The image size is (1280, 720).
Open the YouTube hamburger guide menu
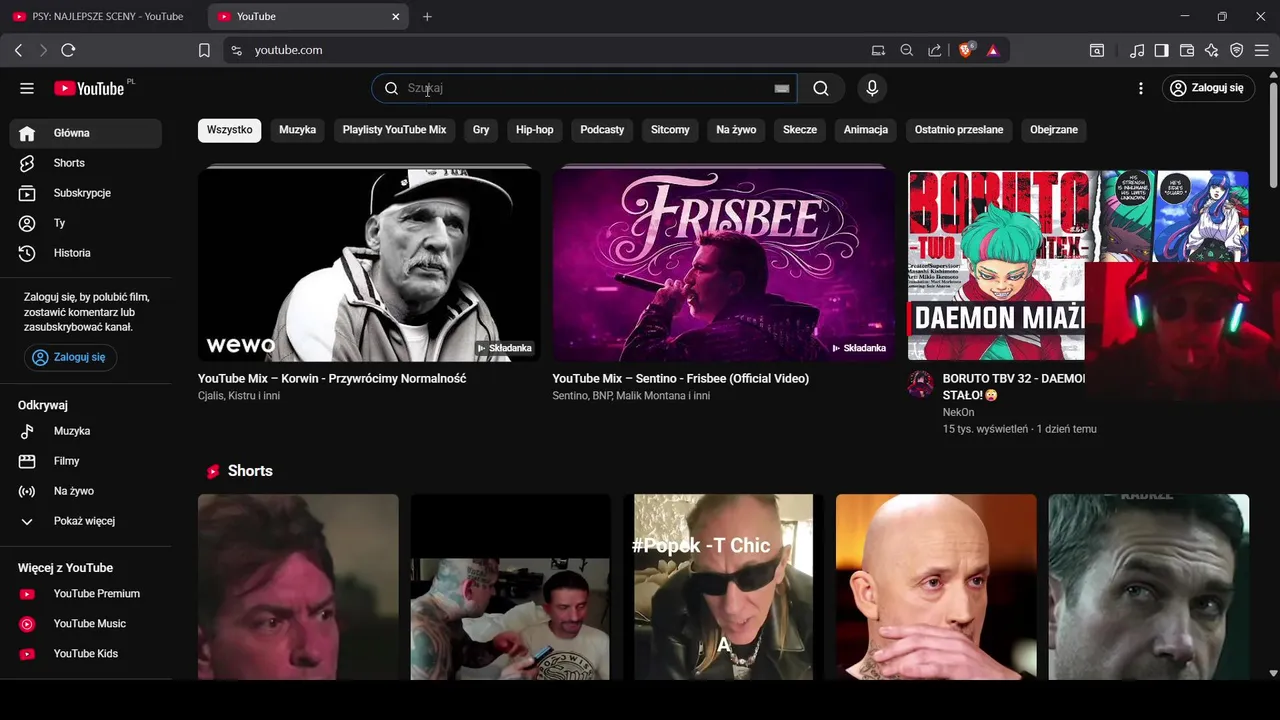(x=27, y=88)
